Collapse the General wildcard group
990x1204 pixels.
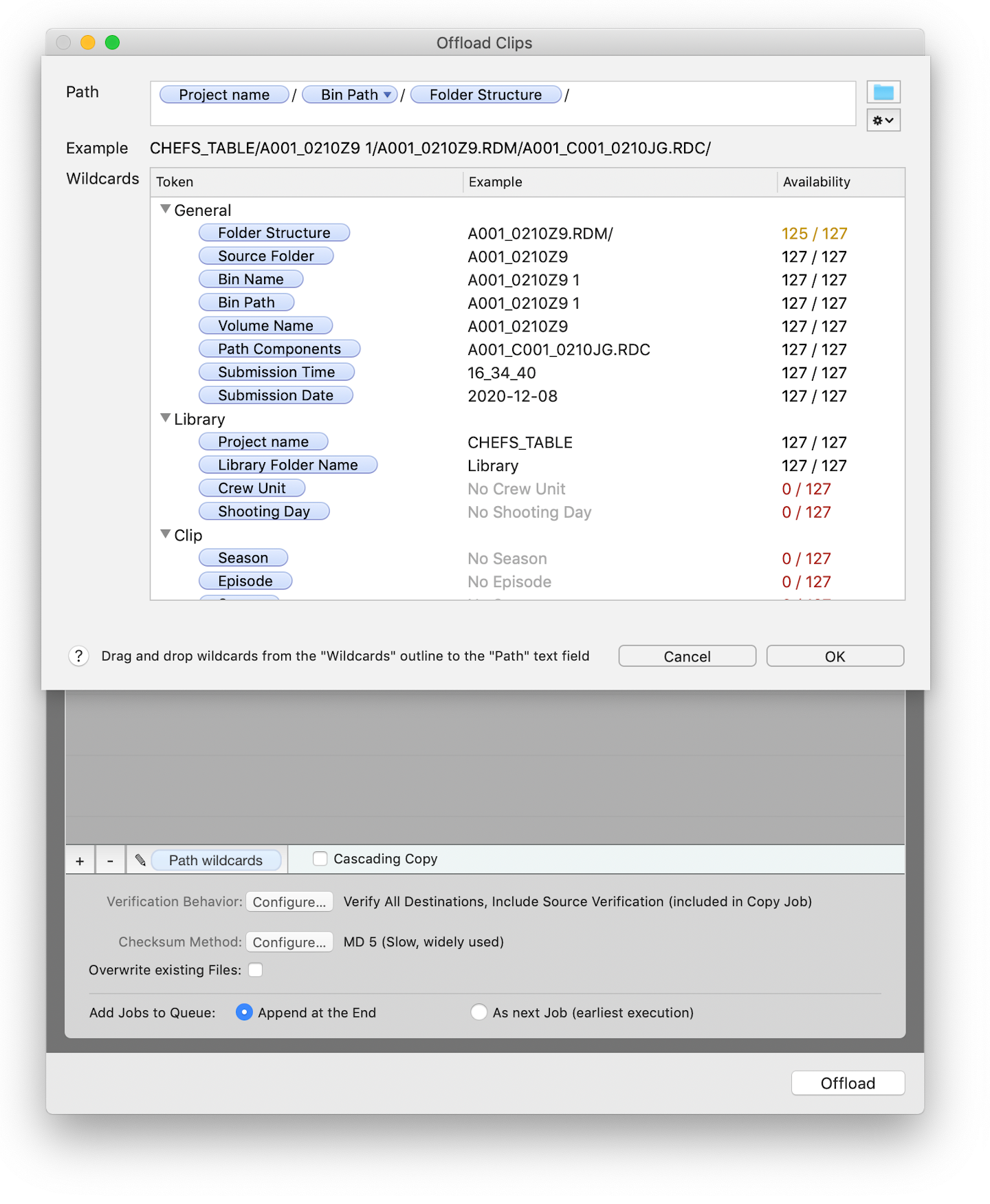tap(166, 209)
